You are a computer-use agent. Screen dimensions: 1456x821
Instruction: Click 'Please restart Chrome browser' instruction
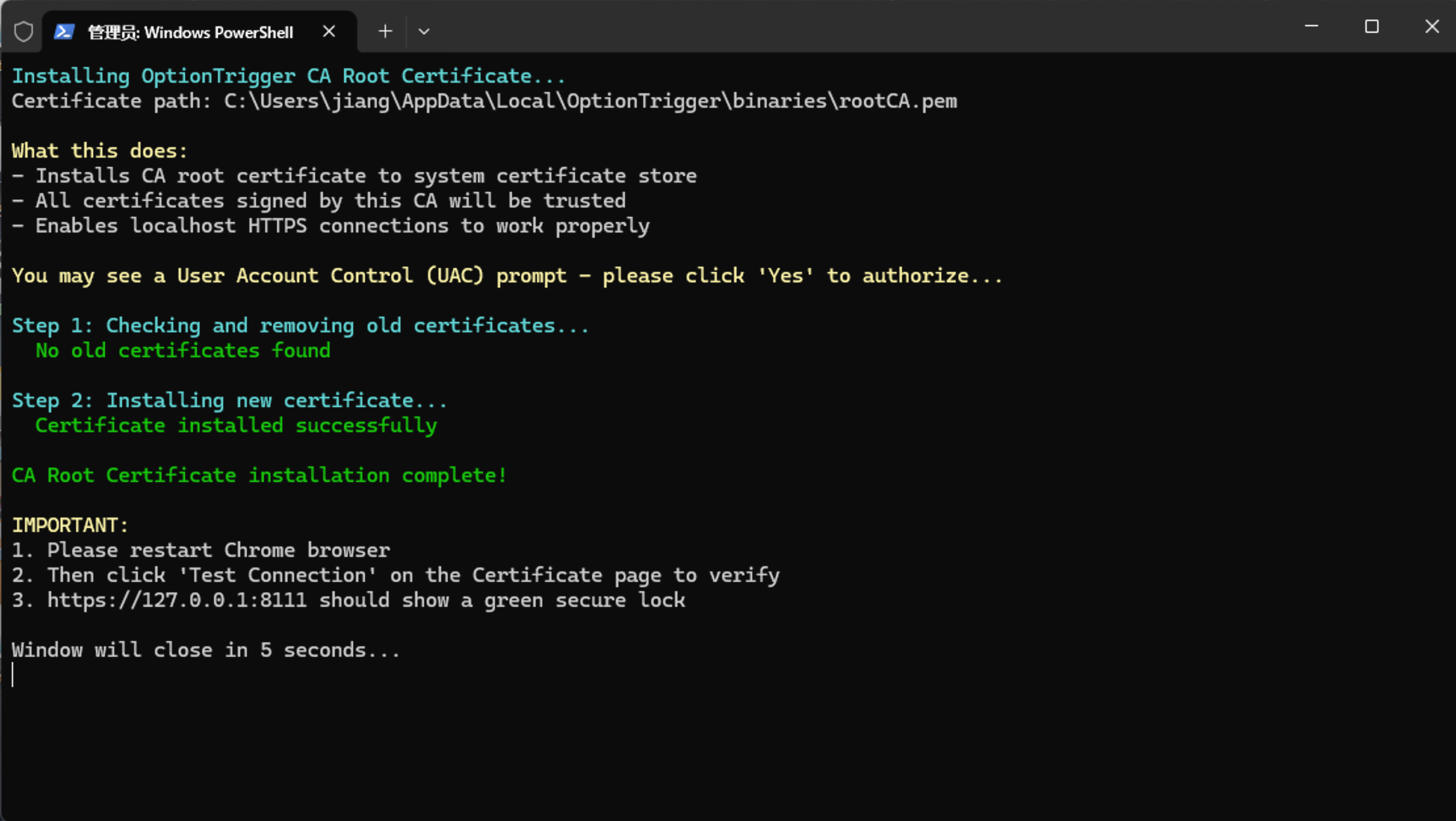click(x=219, y=550)
